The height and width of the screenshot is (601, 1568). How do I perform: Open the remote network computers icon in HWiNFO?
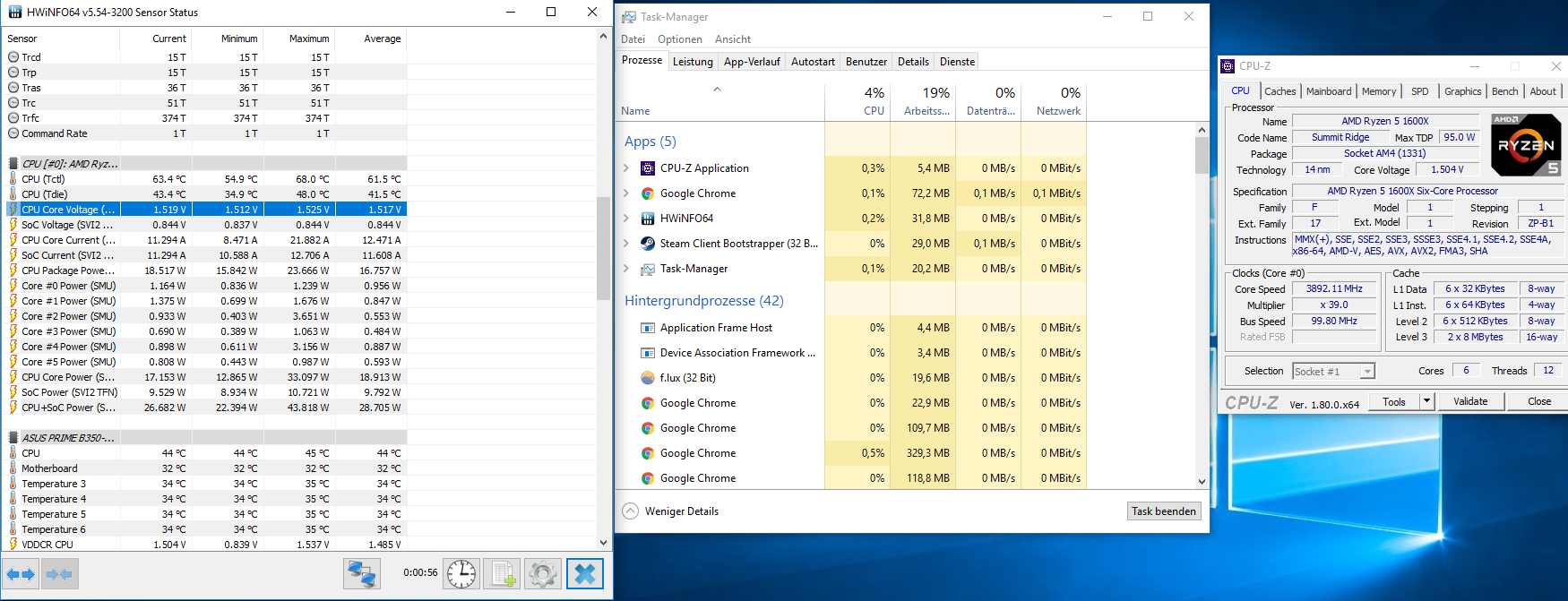[362, 574]
